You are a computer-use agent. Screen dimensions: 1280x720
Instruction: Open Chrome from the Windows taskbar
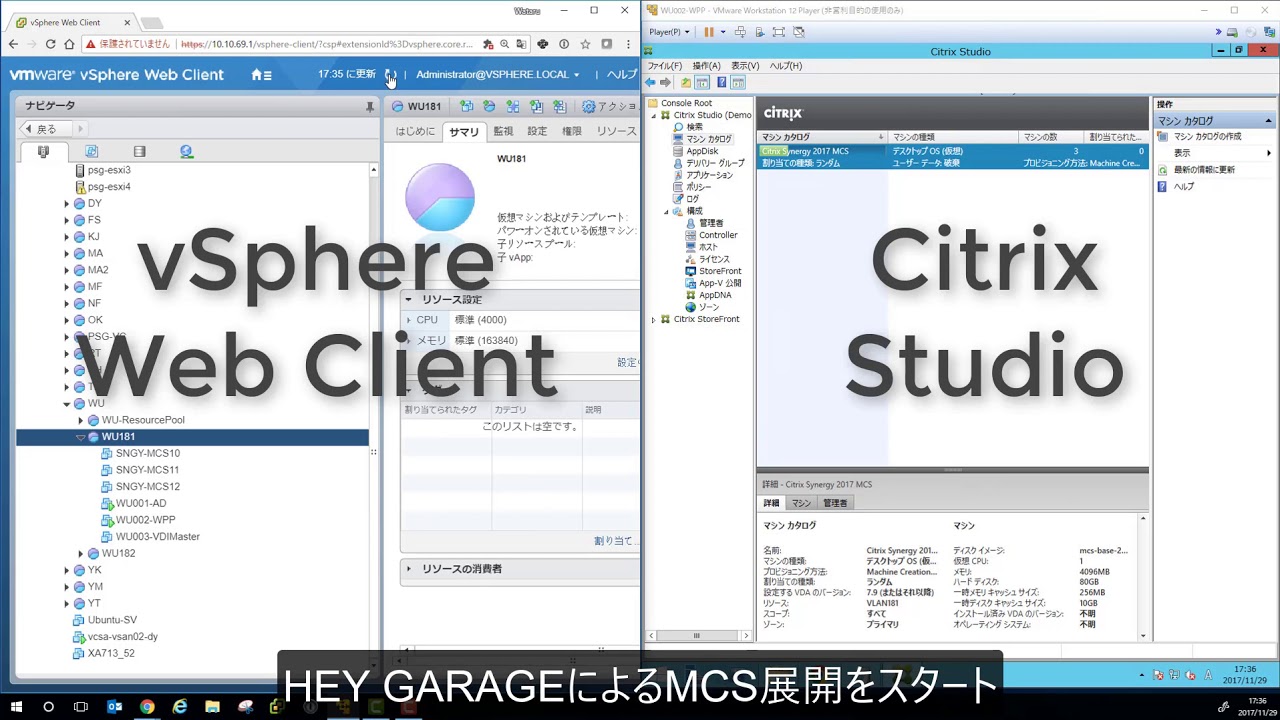147,707
